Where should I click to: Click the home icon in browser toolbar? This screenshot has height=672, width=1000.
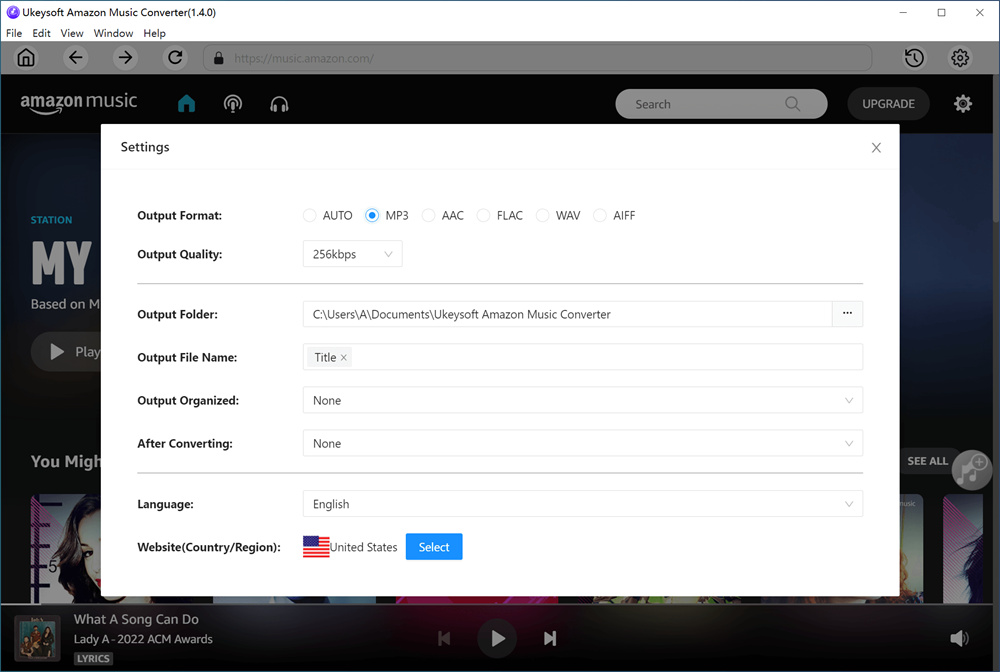click(x=26, y=58)
